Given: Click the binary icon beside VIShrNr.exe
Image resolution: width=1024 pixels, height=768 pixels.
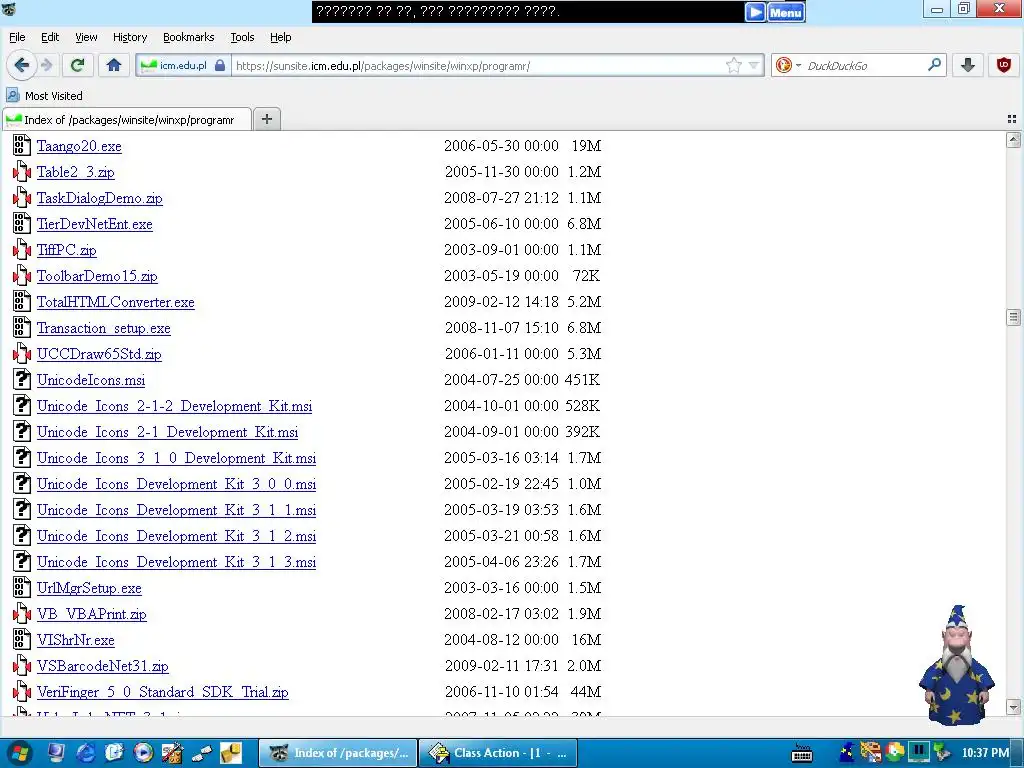Looking at the screenshot, I should point(22,640).
